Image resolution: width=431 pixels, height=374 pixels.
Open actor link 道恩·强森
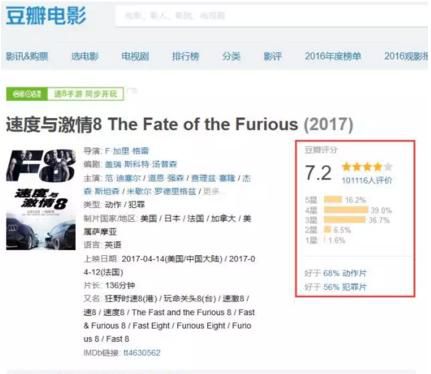pos(166,178)
